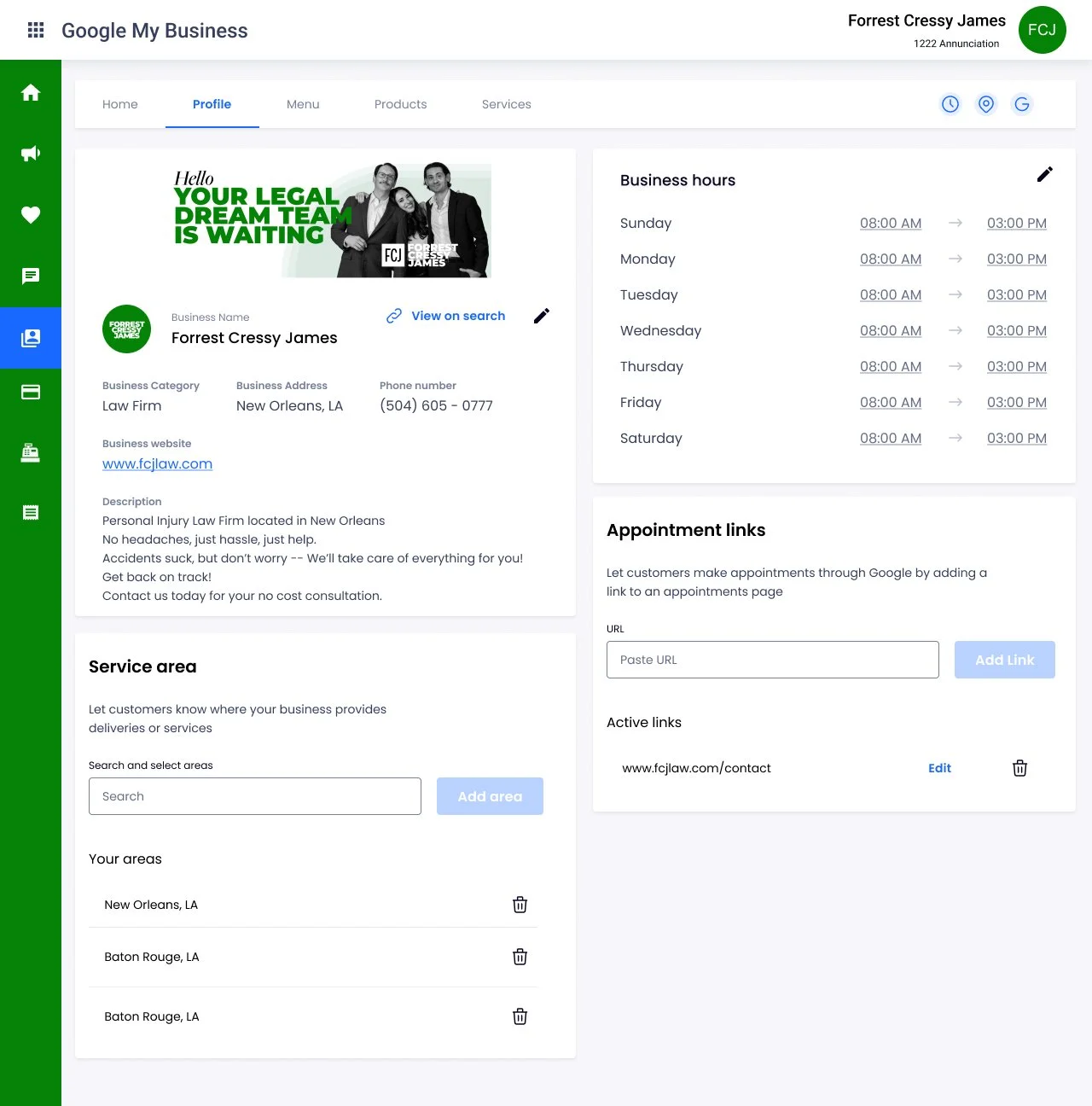Change Sunday opening time 08:00 AM
This screenshot has height=1106, width=1092.
tap(891, 223)
